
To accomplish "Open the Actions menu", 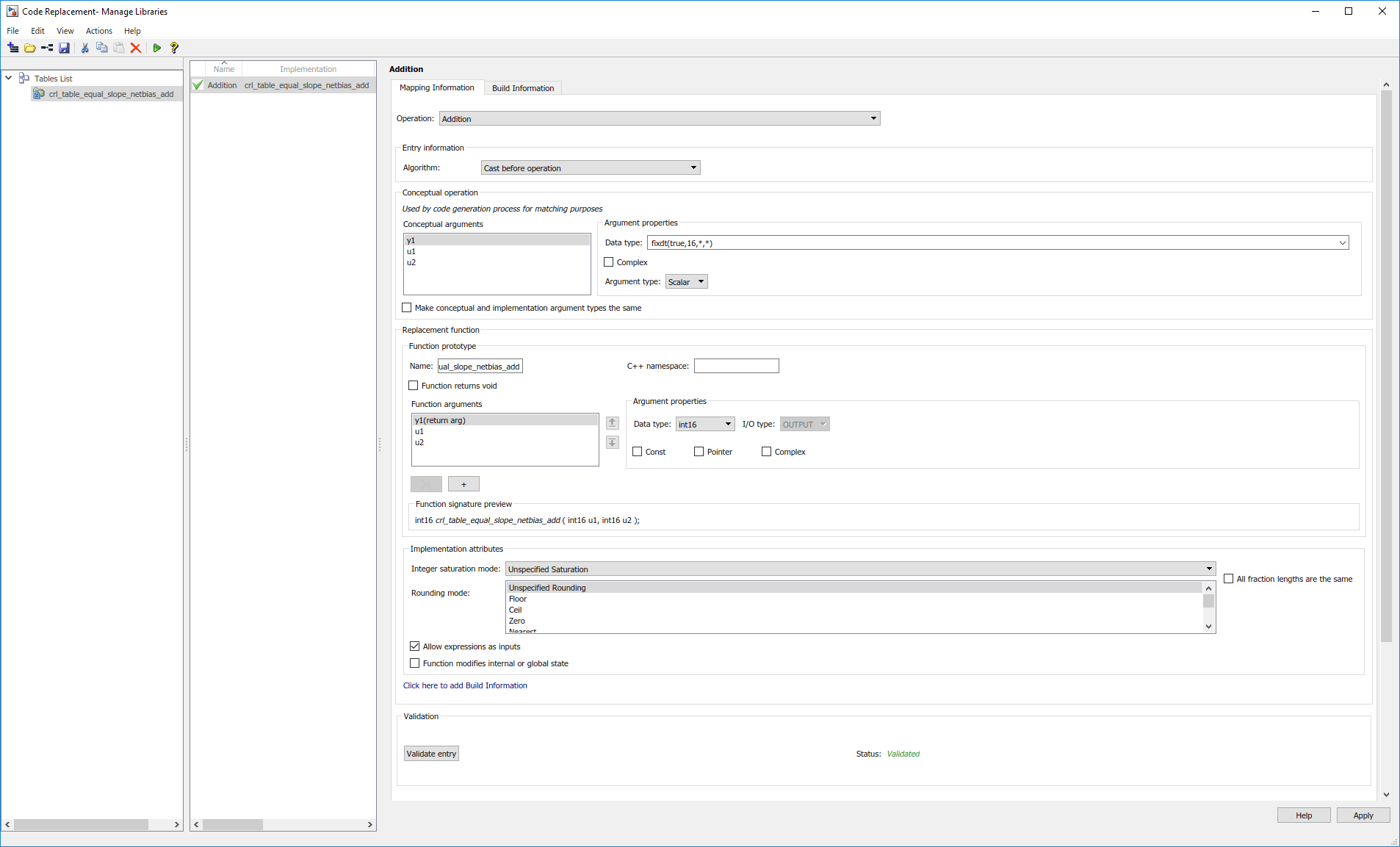I will pyautogui.click(x=99, y=31).
